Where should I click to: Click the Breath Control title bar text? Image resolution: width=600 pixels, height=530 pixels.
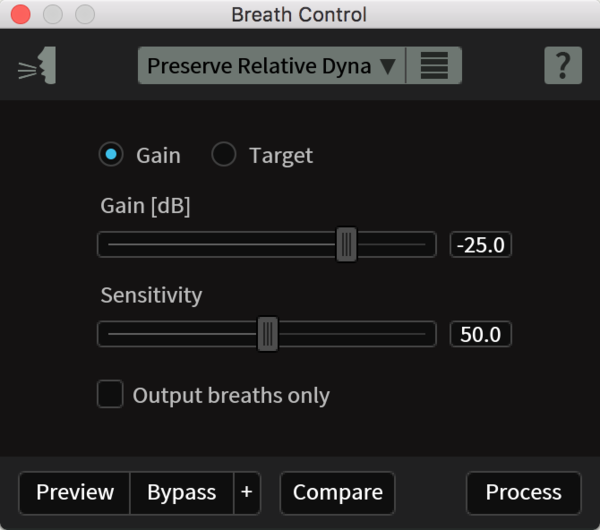click(x=299, y=14)
